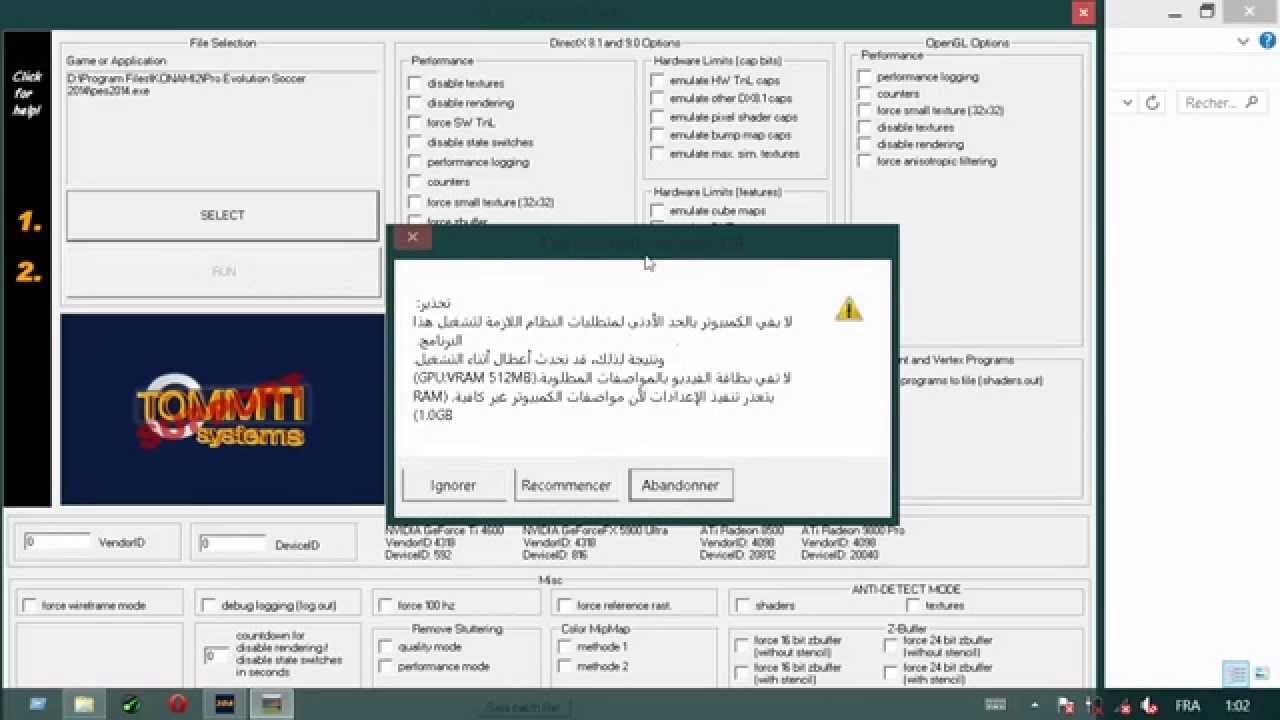This screenshot has width=1280, height=720.
Task: Open Action Center flag tray icon
Action: coord(1066,705)
